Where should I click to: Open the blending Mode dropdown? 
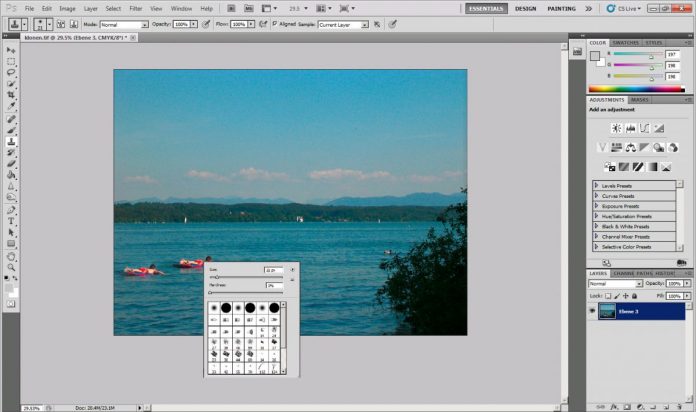pos(124,24)
